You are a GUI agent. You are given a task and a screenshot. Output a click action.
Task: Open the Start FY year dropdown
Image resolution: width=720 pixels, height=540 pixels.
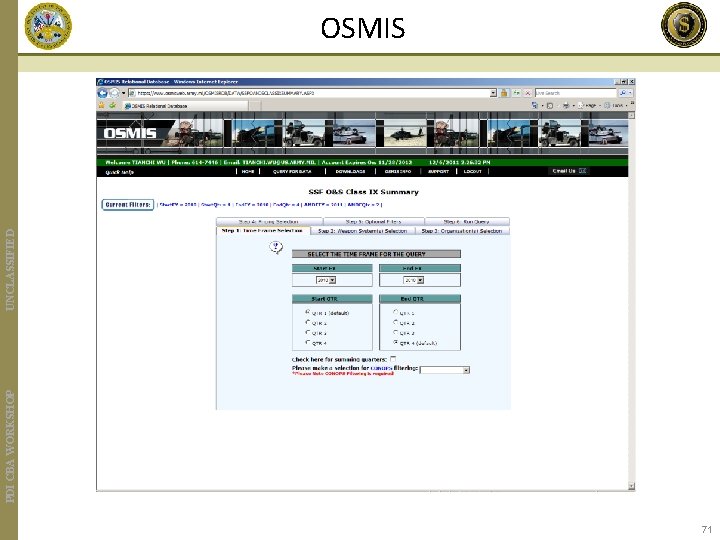point(326,280)
